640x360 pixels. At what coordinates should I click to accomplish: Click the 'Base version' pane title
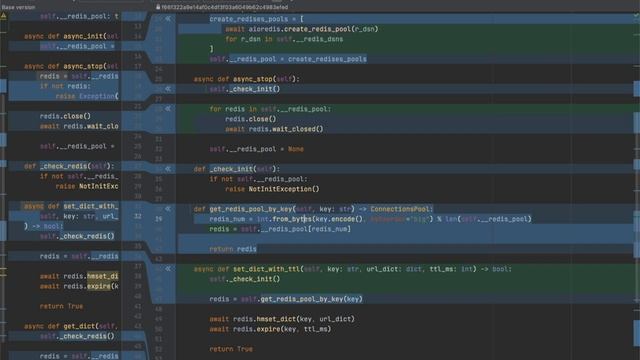click(18, 7)
